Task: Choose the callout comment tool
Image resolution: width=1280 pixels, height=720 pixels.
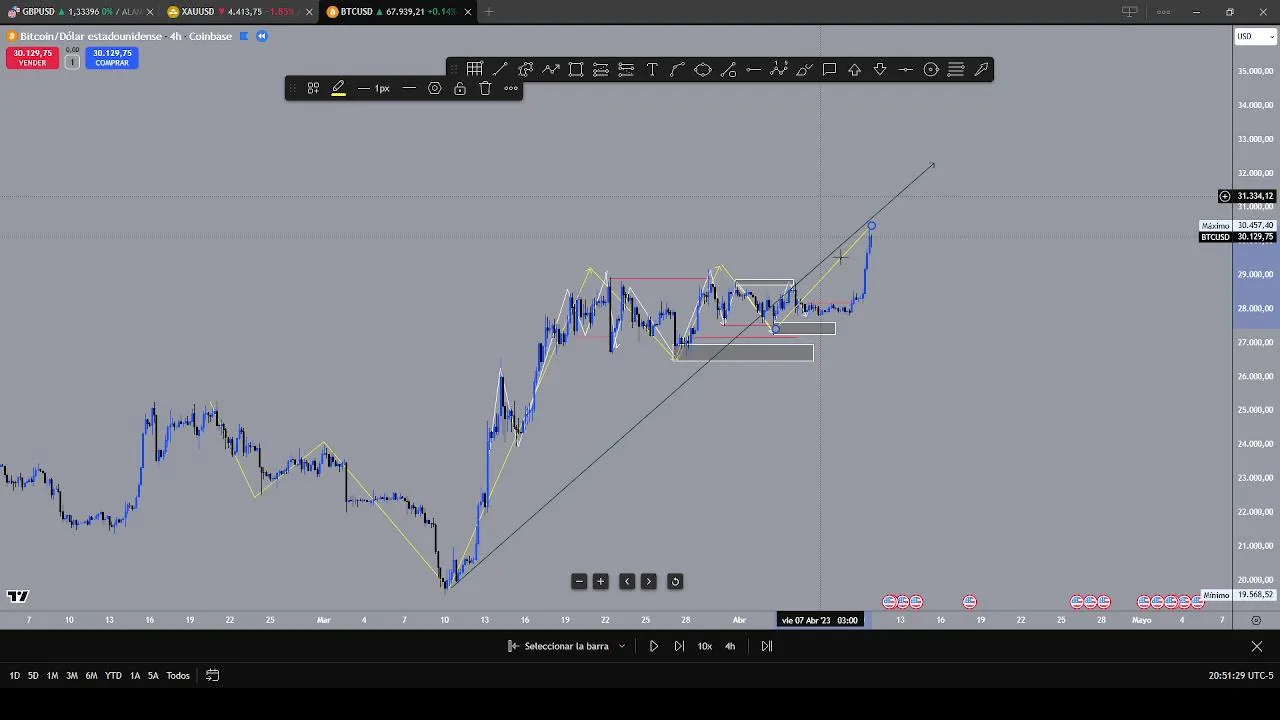Action: tap(829, 69)
